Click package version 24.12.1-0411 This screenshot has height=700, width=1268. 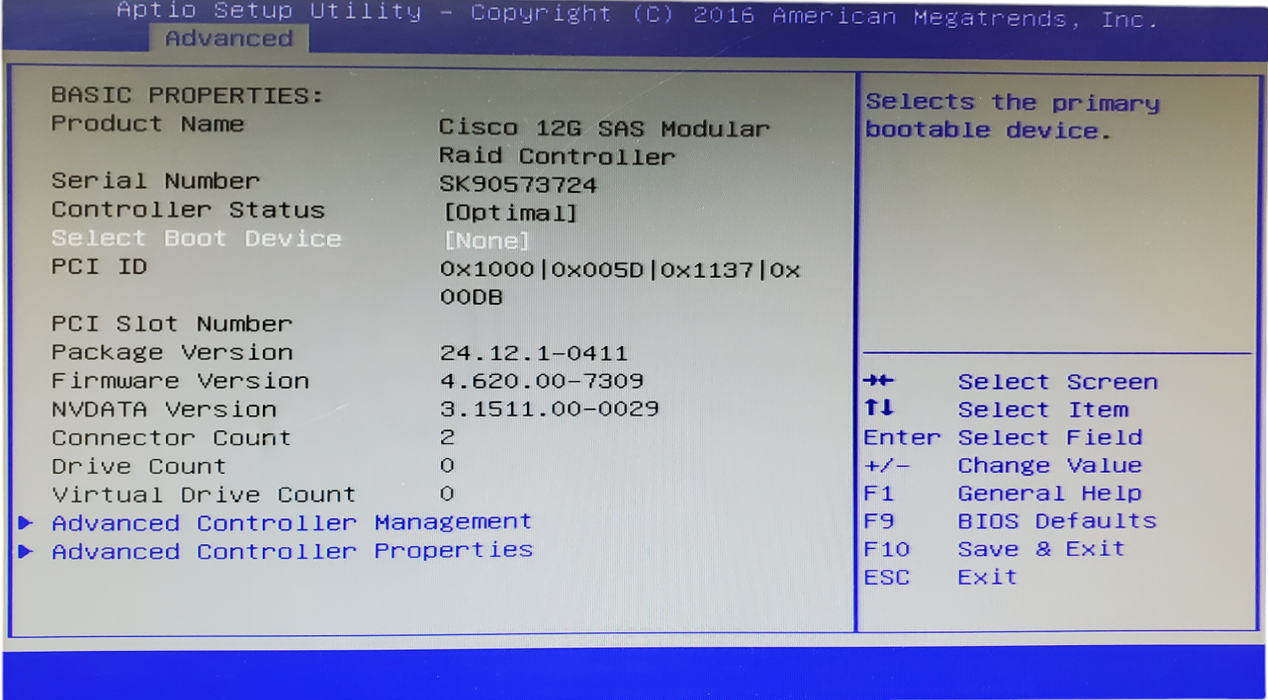534,353
